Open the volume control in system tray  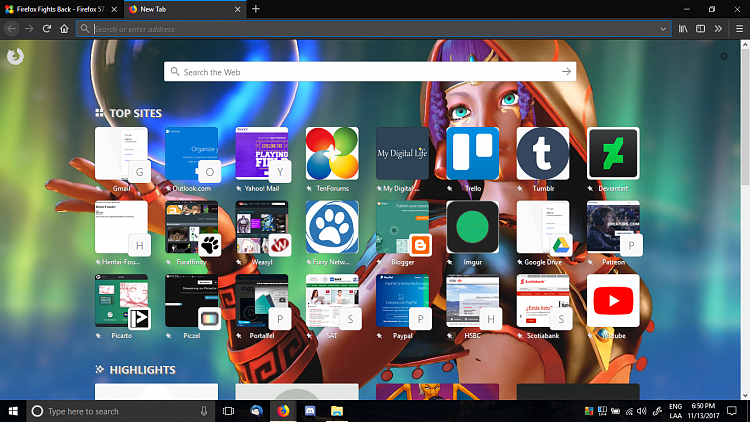tap(642, 411)
